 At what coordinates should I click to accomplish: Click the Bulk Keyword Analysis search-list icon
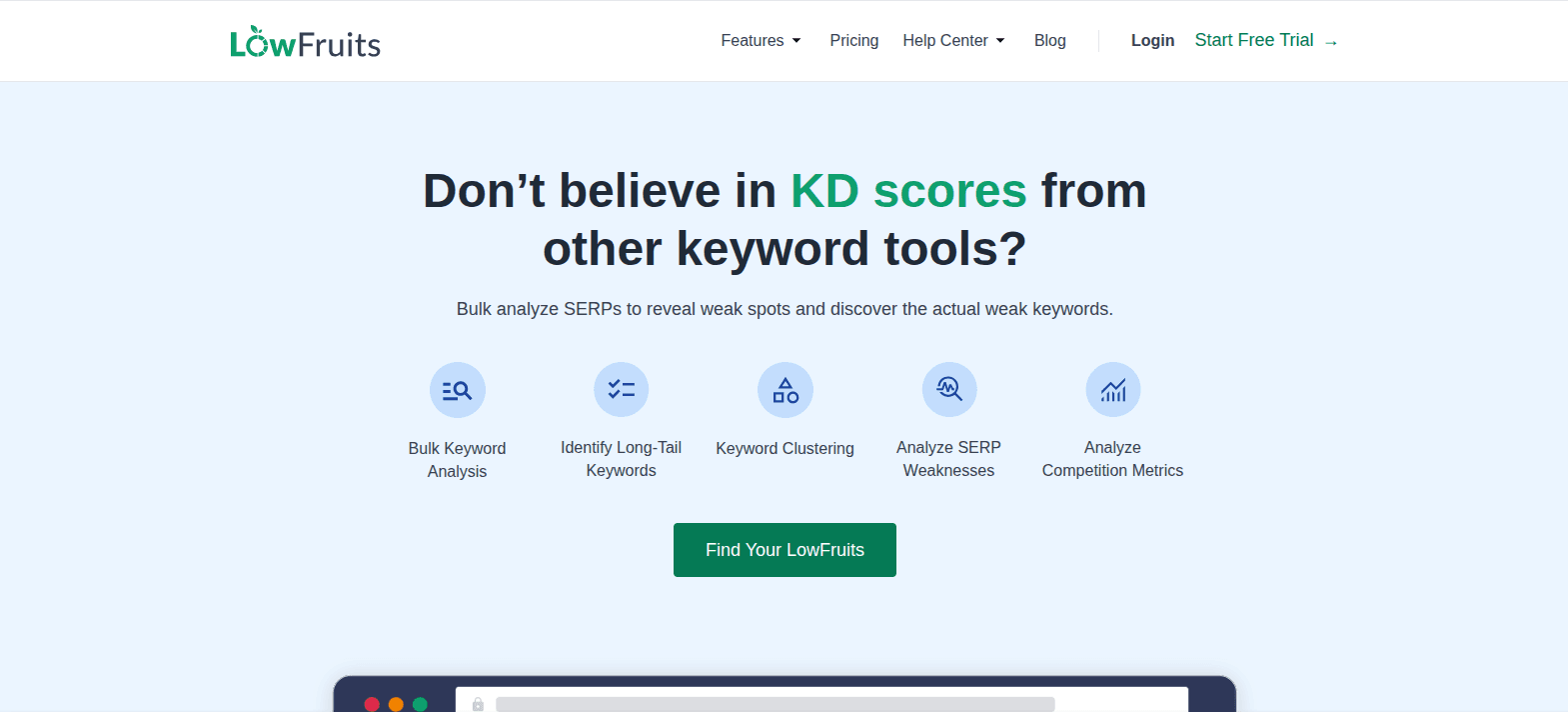[457, 390]
